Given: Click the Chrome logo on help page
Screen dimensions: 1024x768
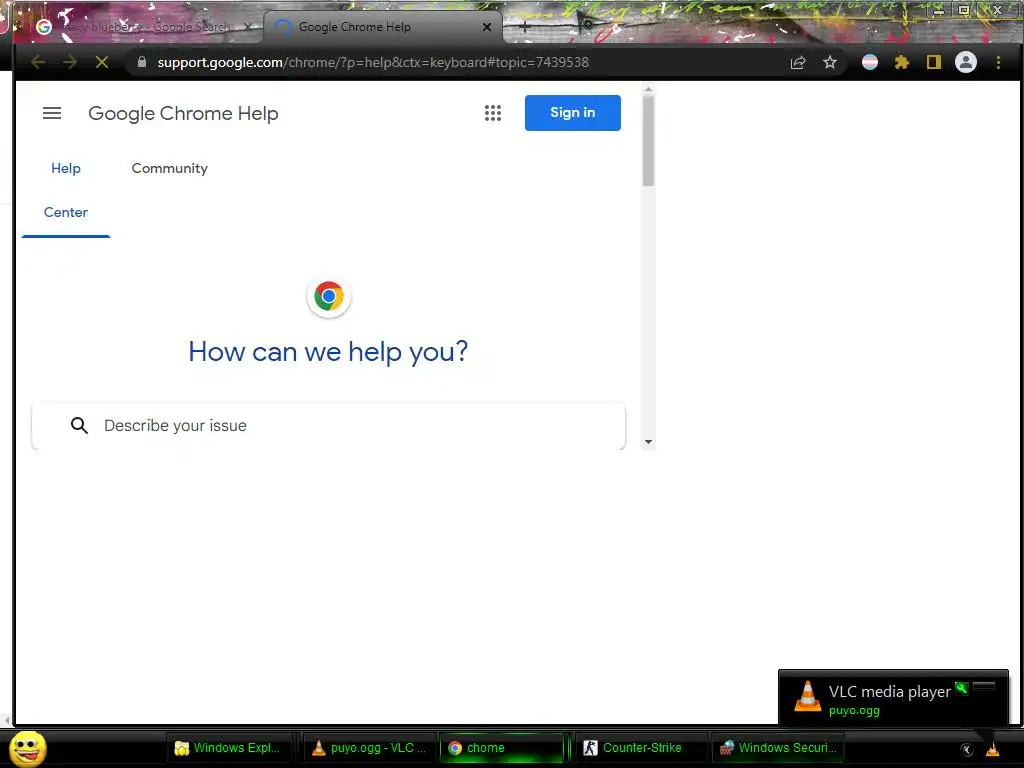Looking at the screenshot, I should pyautogui.click(x=329, y=296).
